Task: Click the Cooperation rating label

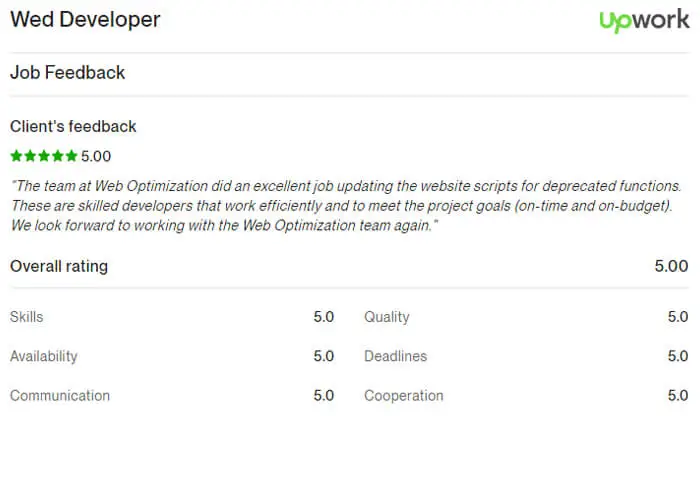Action: [404, 396]
